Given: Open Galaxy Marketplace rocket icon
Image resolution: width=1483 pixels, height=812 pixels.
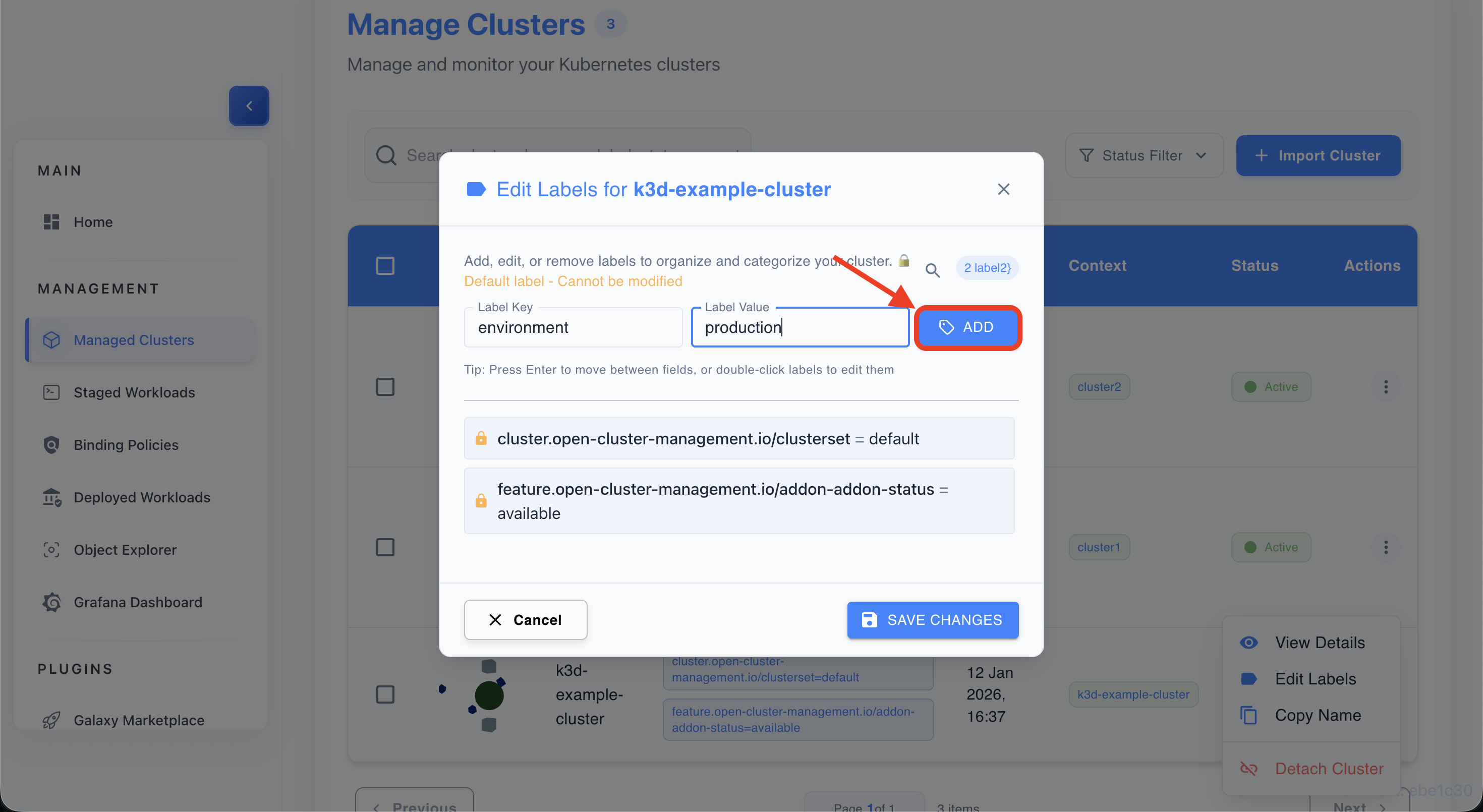Looking at the screenshot, I should coord(51,720).
